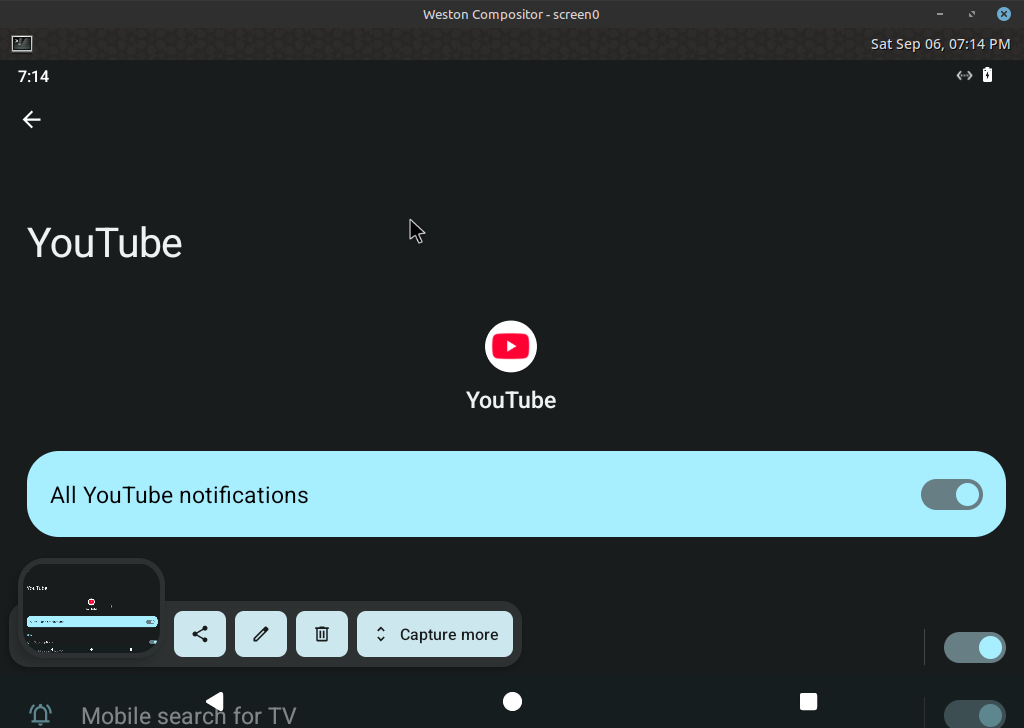
Task: Click the 7:14 clock in the status bar
Action: tap(33, 76)
